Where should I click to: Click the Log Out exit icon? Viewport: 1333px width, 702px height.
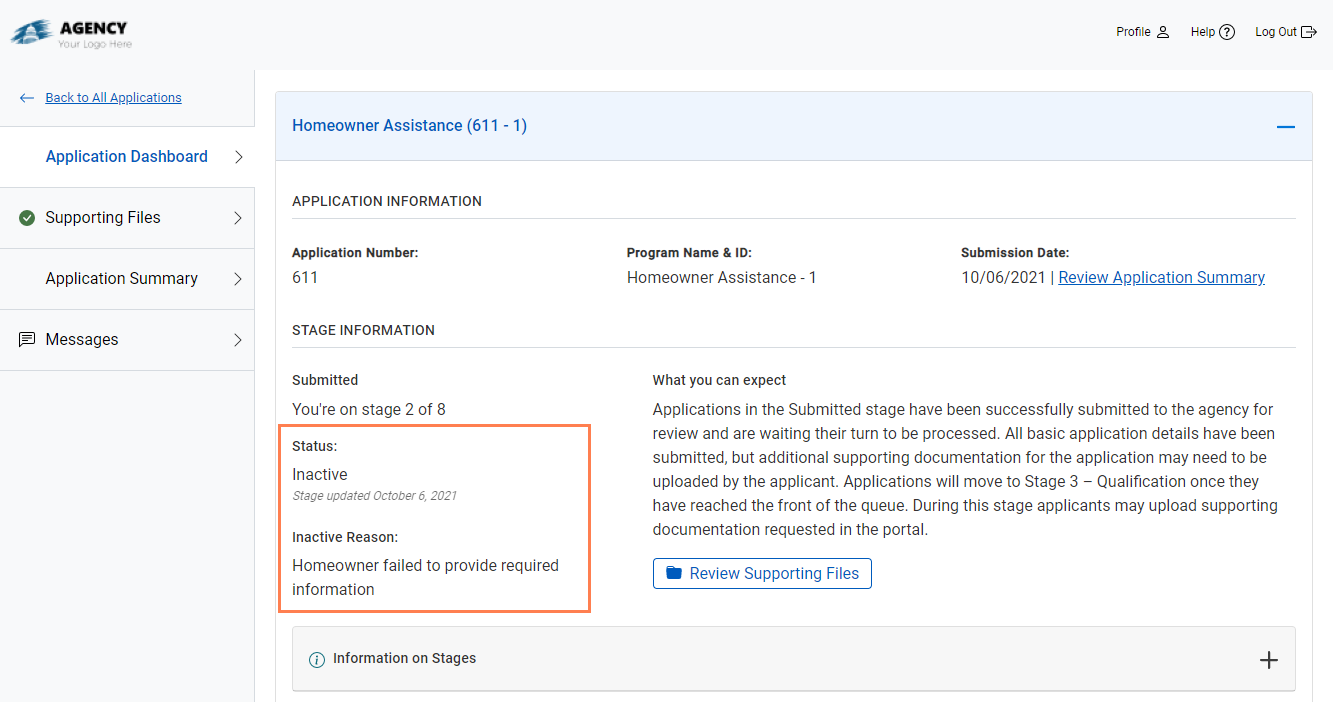[x=1309, y=32]
